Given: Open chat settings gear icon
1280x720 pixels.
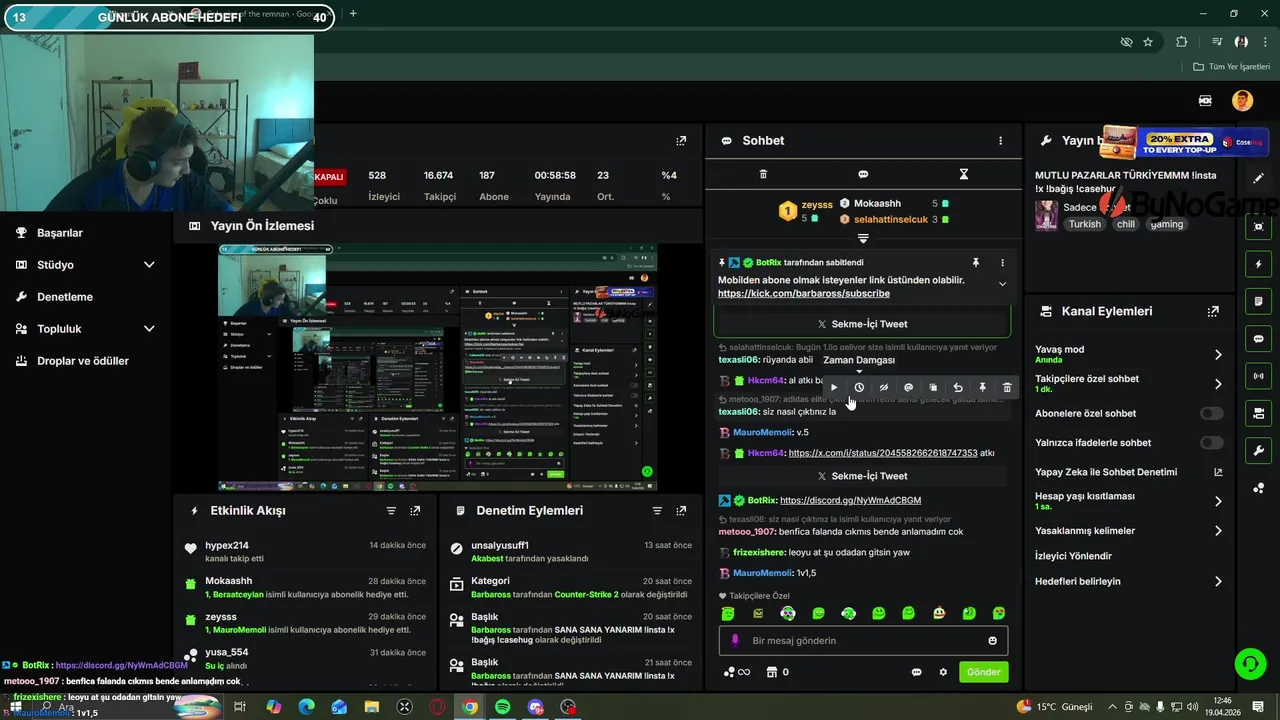Looking at the screenshot, I should [943, 672].
